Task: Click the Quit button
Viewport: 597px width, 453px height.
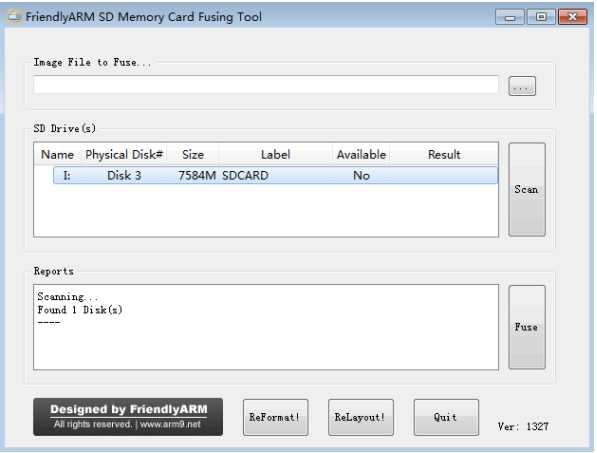Action: pos(446,417)
